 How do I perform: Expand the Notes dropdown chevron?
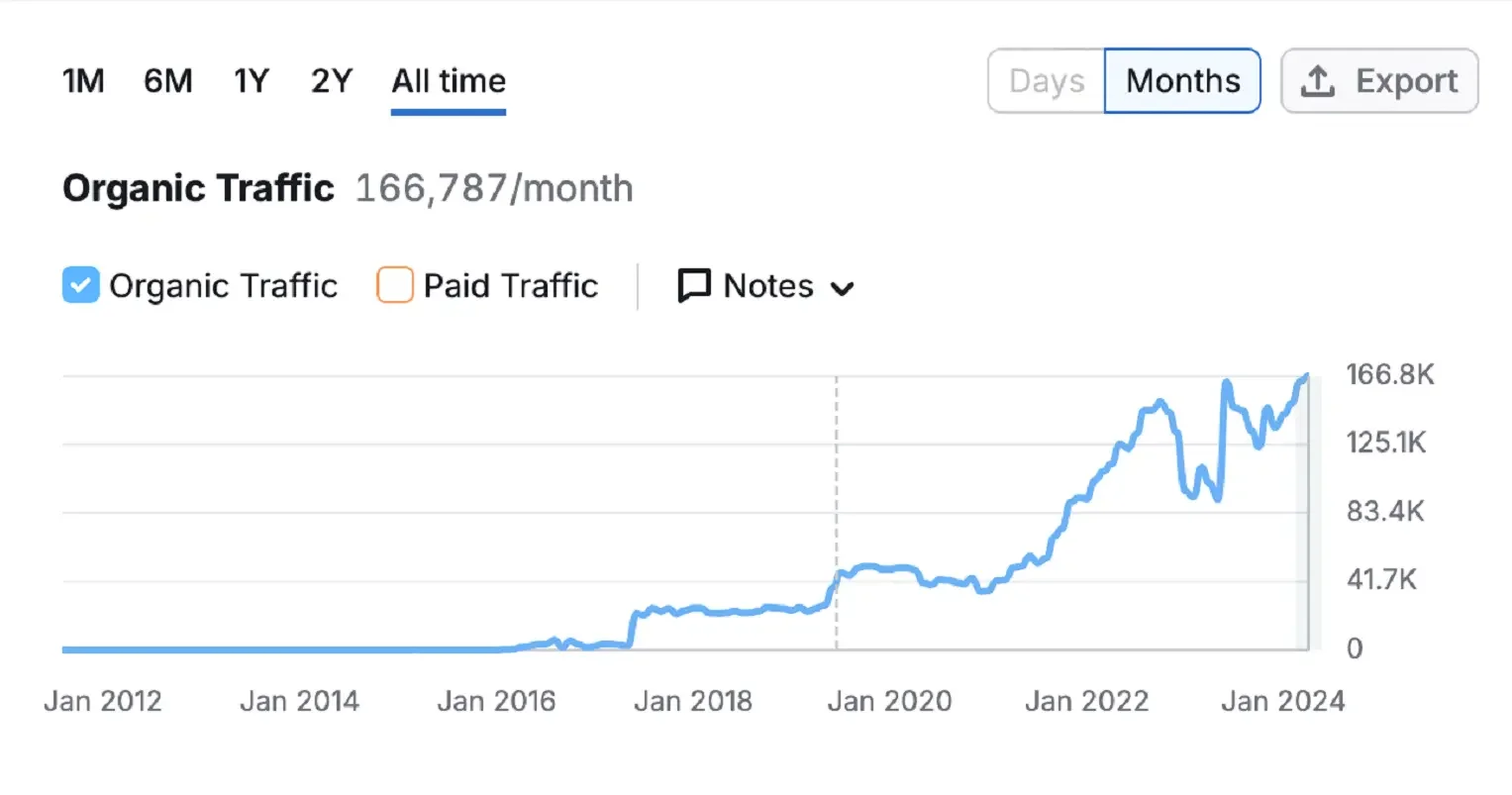[843, 289]
